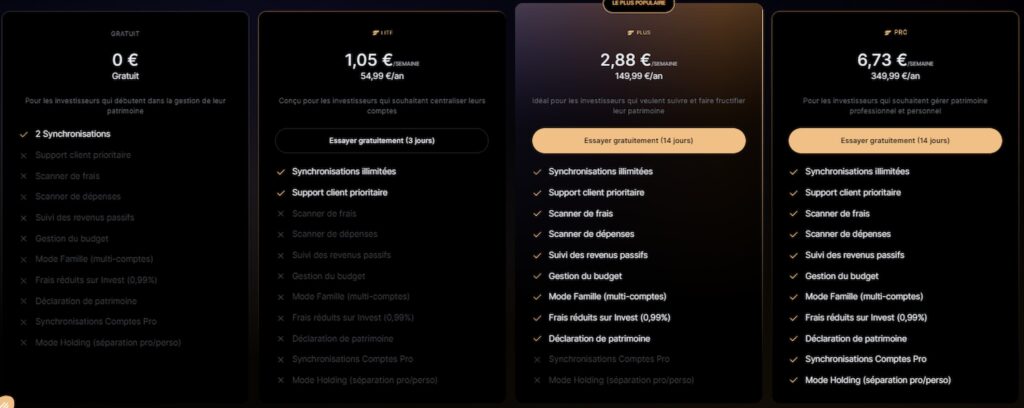Click checkmark beside Mode Holding in Pro plan
This screenshot has height=408, width=1024.
click(x=793, y=380)
